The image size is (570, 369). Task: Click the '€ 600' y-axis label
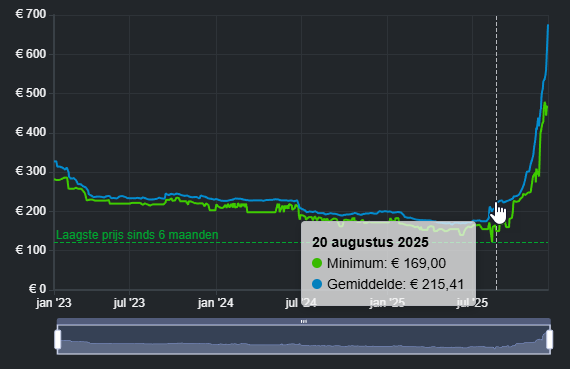coord(31,54)
